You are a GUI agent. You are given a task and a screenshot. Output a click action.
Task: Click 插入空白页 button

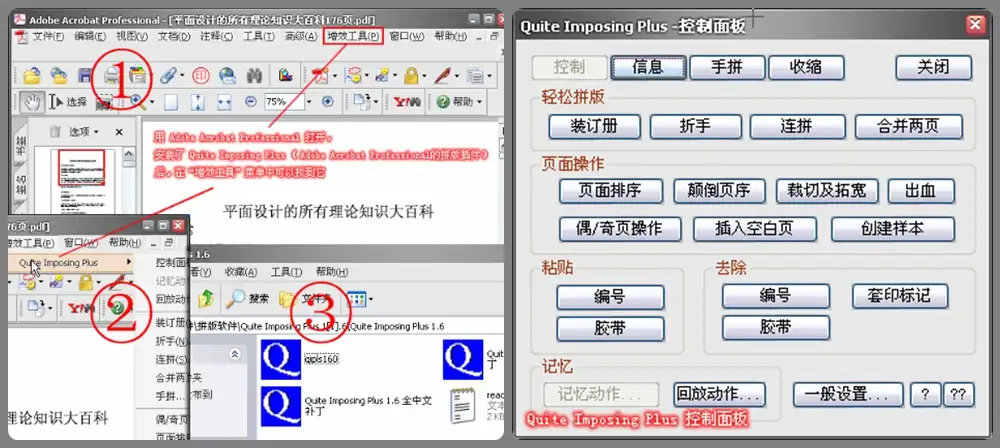[754, 228]
